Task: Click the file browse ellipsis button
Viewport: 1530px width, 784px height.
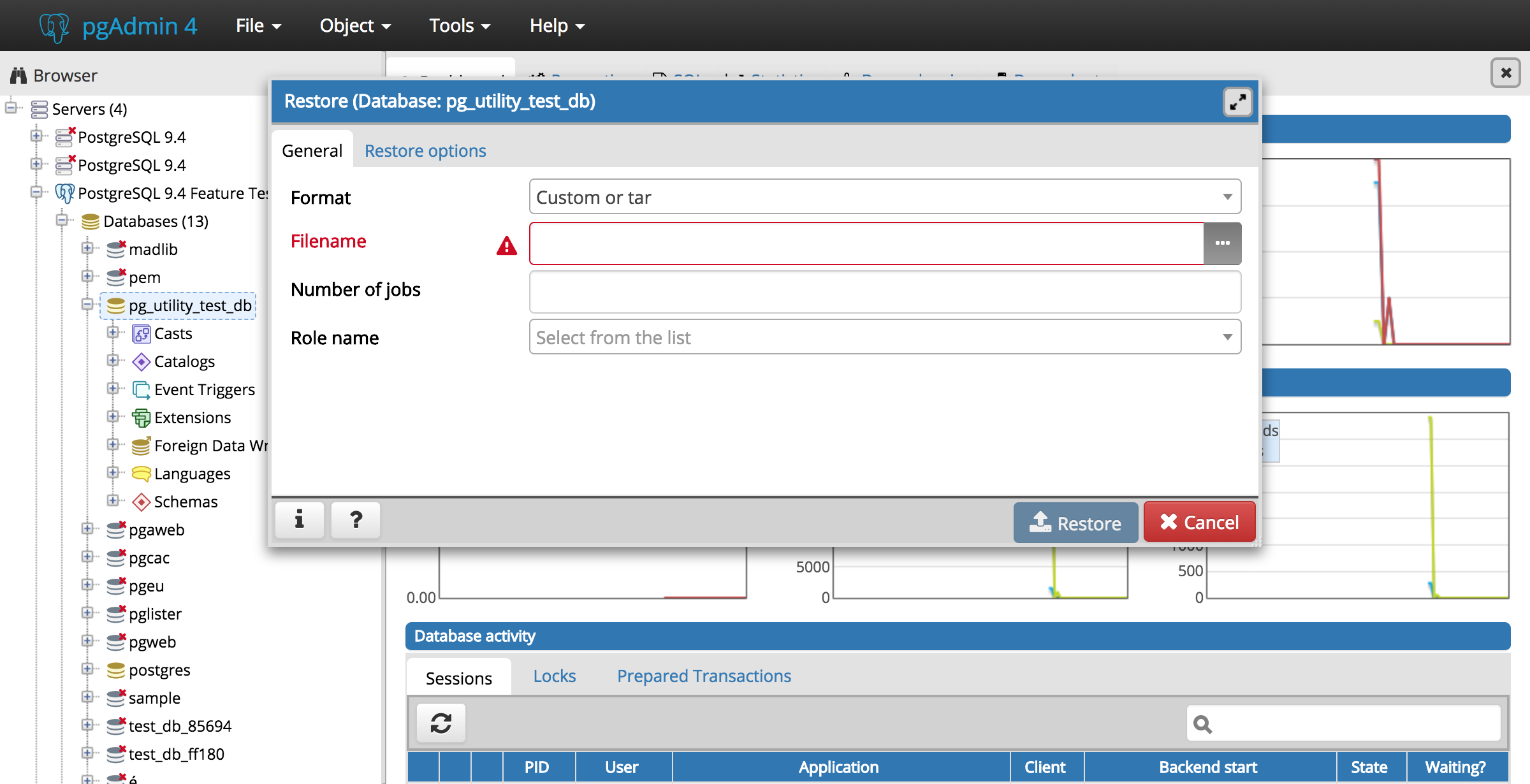Action: point(1221,243)
